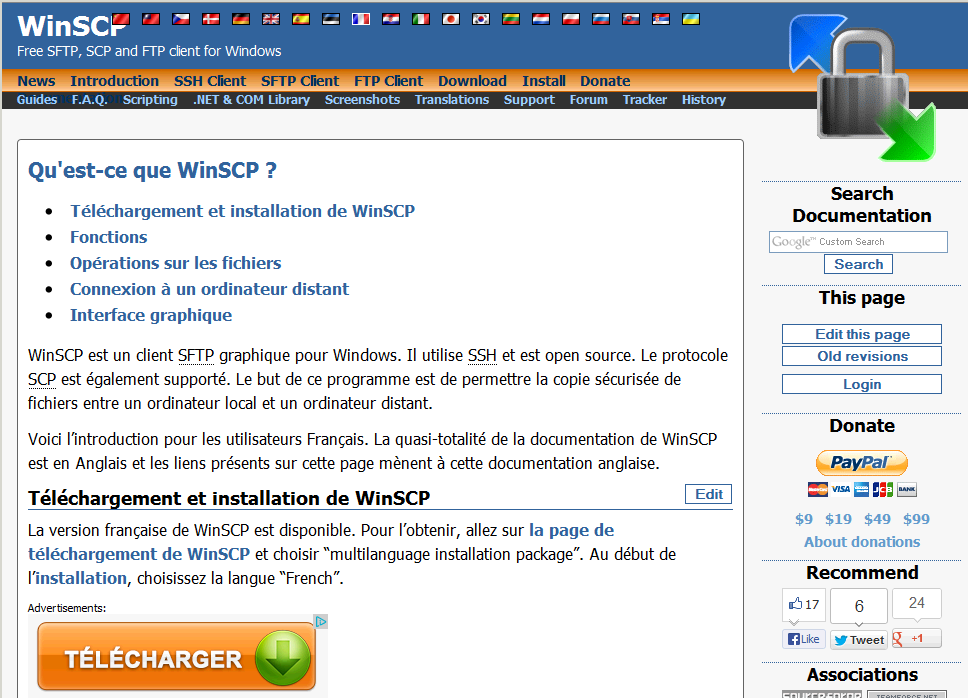Image resolution: width=968 pixels, height=698 pixels.
Task: Like the page on Facebook
Action: [x=803, y=639]
